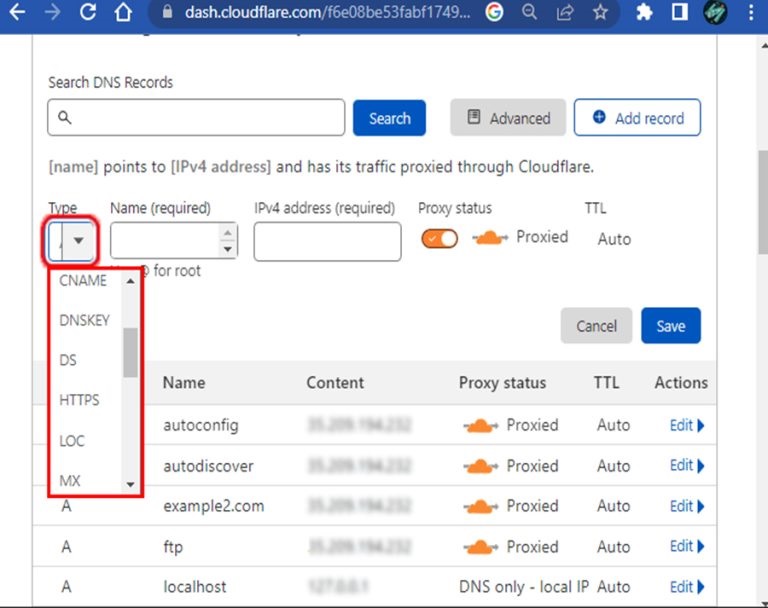768x608 pixels.
Task: Click the browser back arrow
Action: coord(17,14)
